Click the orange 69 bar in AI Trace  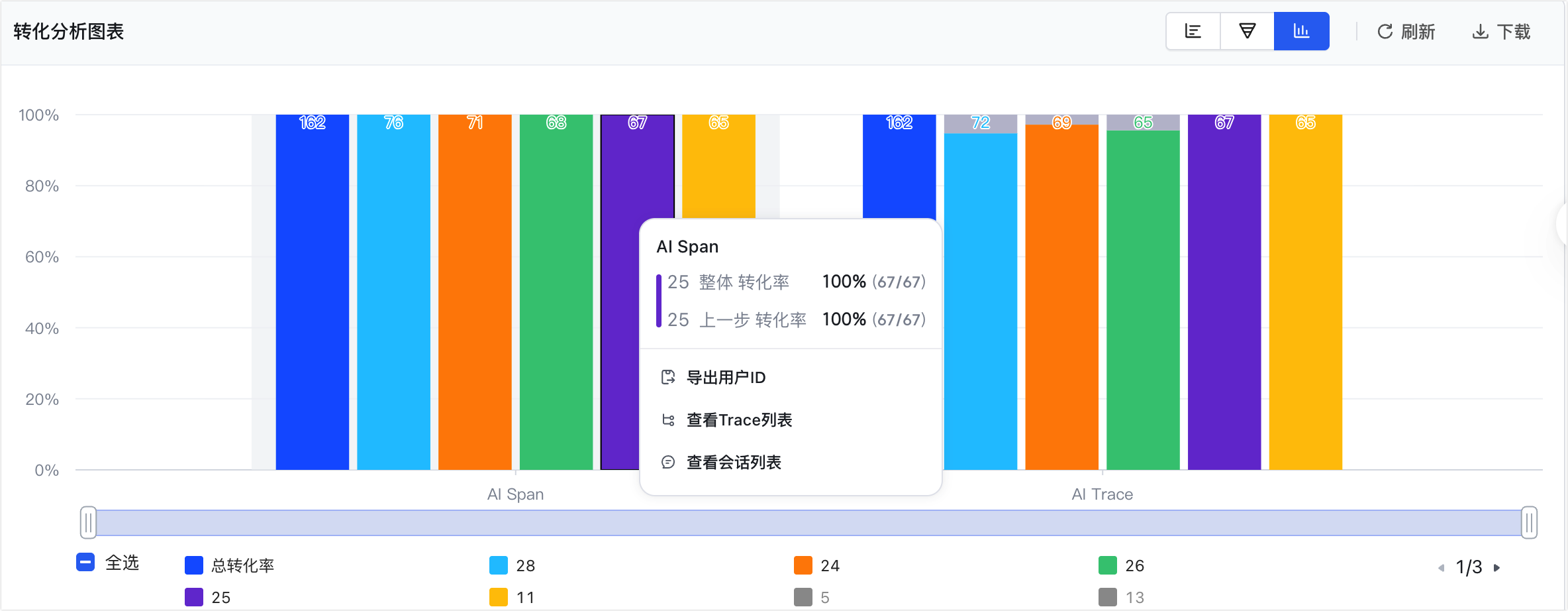pos(1062,297)
